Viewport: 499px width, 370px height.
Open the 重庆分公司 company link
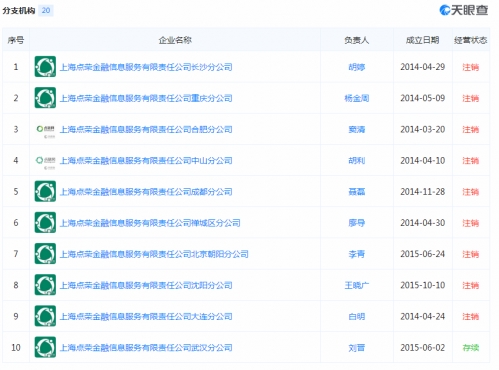coord(146,98)
